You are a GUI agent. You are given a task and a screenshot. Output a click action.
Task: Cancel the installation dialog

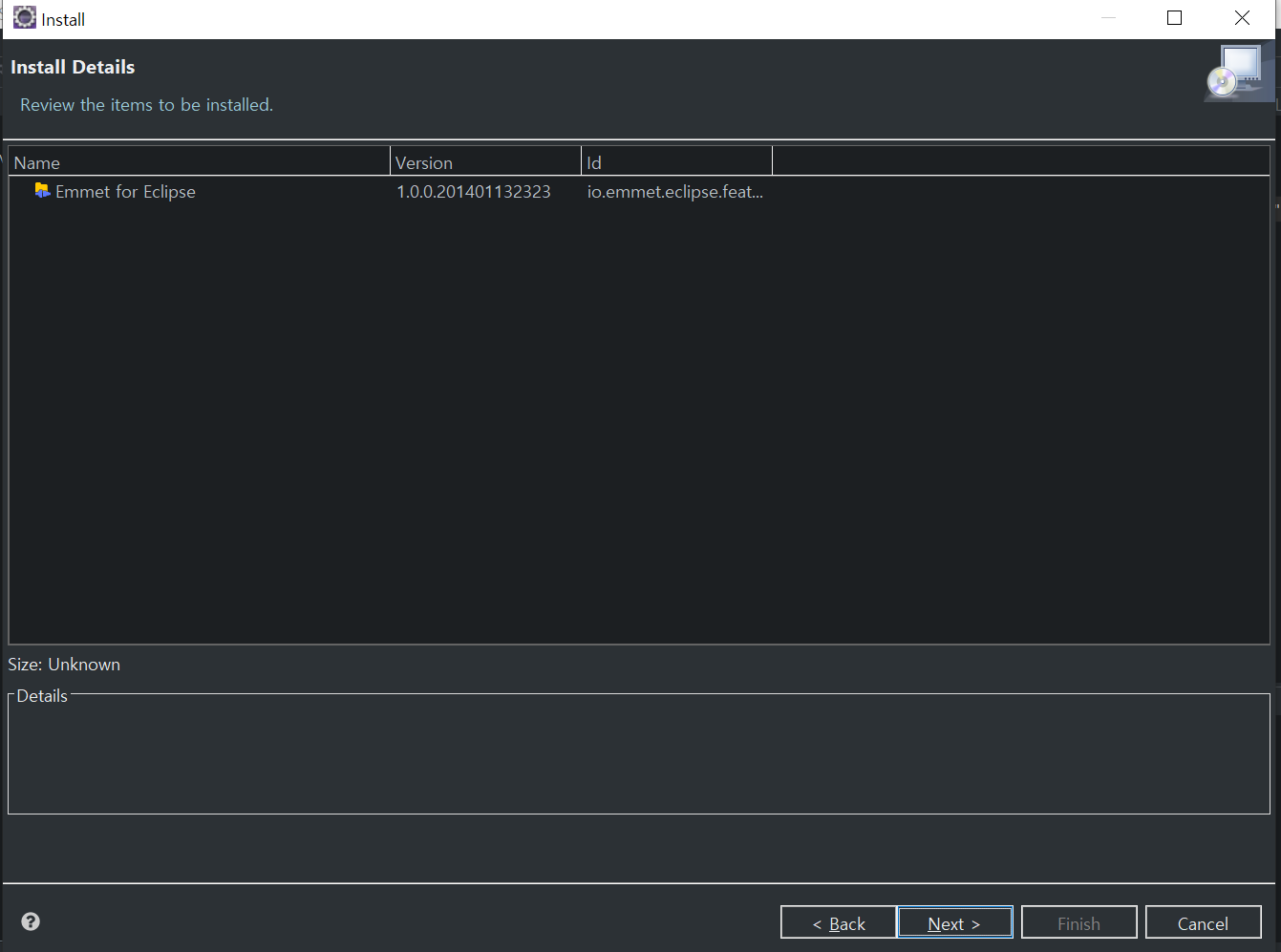coord(1203,922)
